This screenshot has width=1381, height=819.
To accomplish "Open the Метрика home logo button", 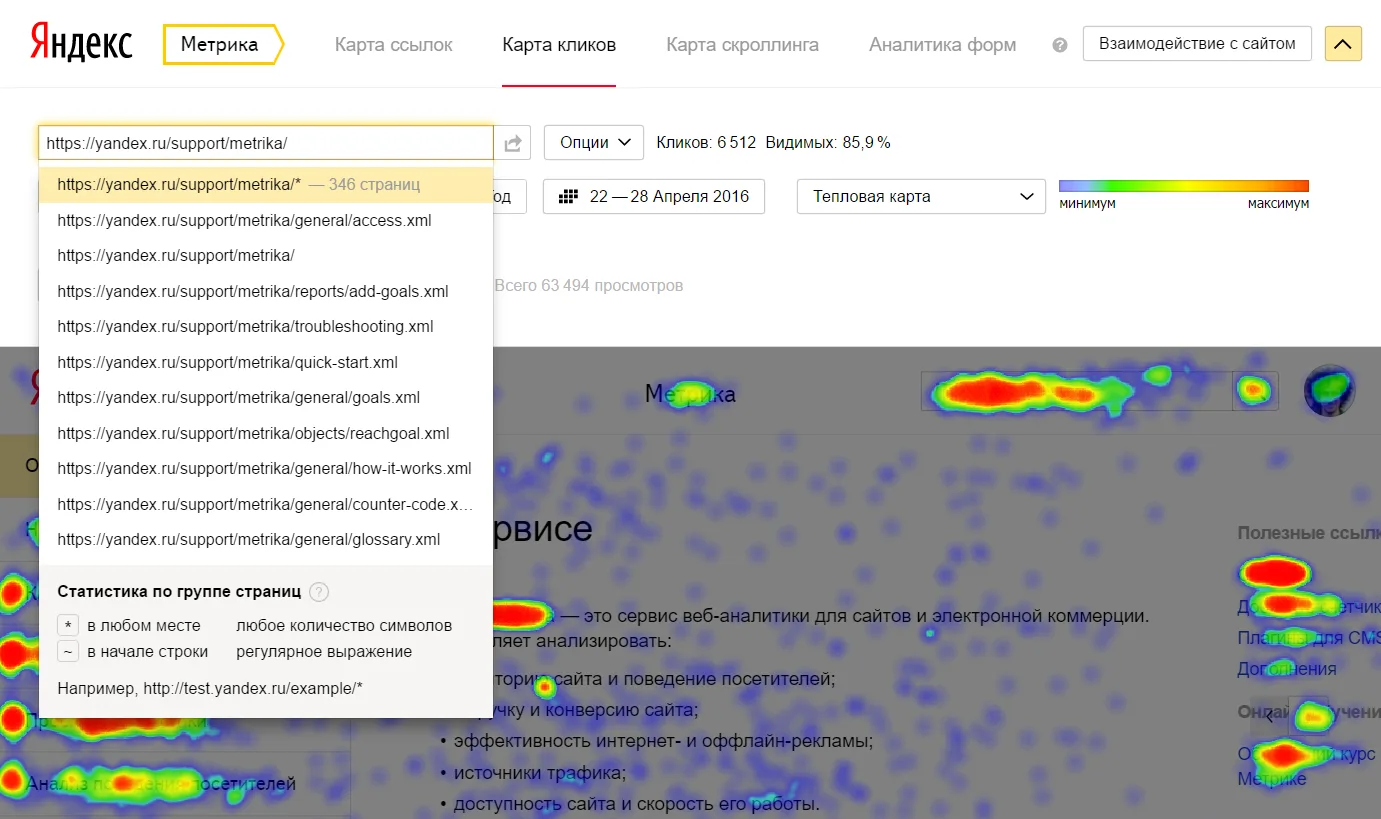I will click(223, 44).
